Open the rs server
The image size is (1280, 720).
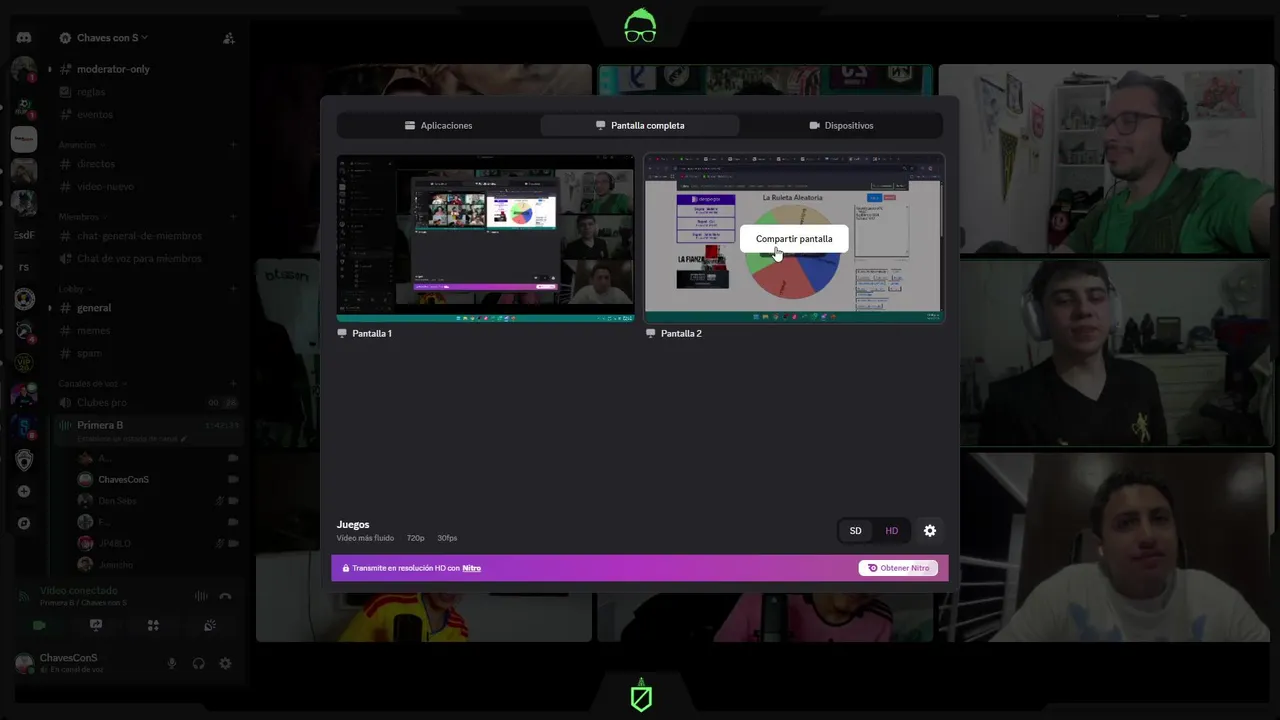coord(24,267)
